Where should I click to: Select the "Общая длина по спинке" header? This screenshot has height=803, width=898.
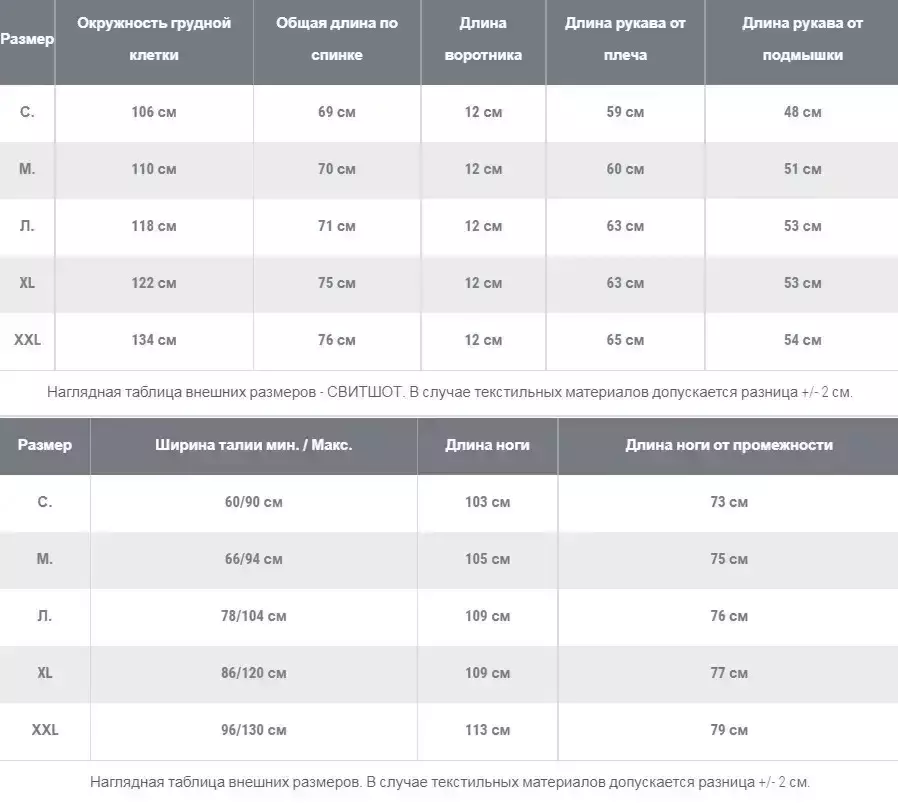[337, 39]
